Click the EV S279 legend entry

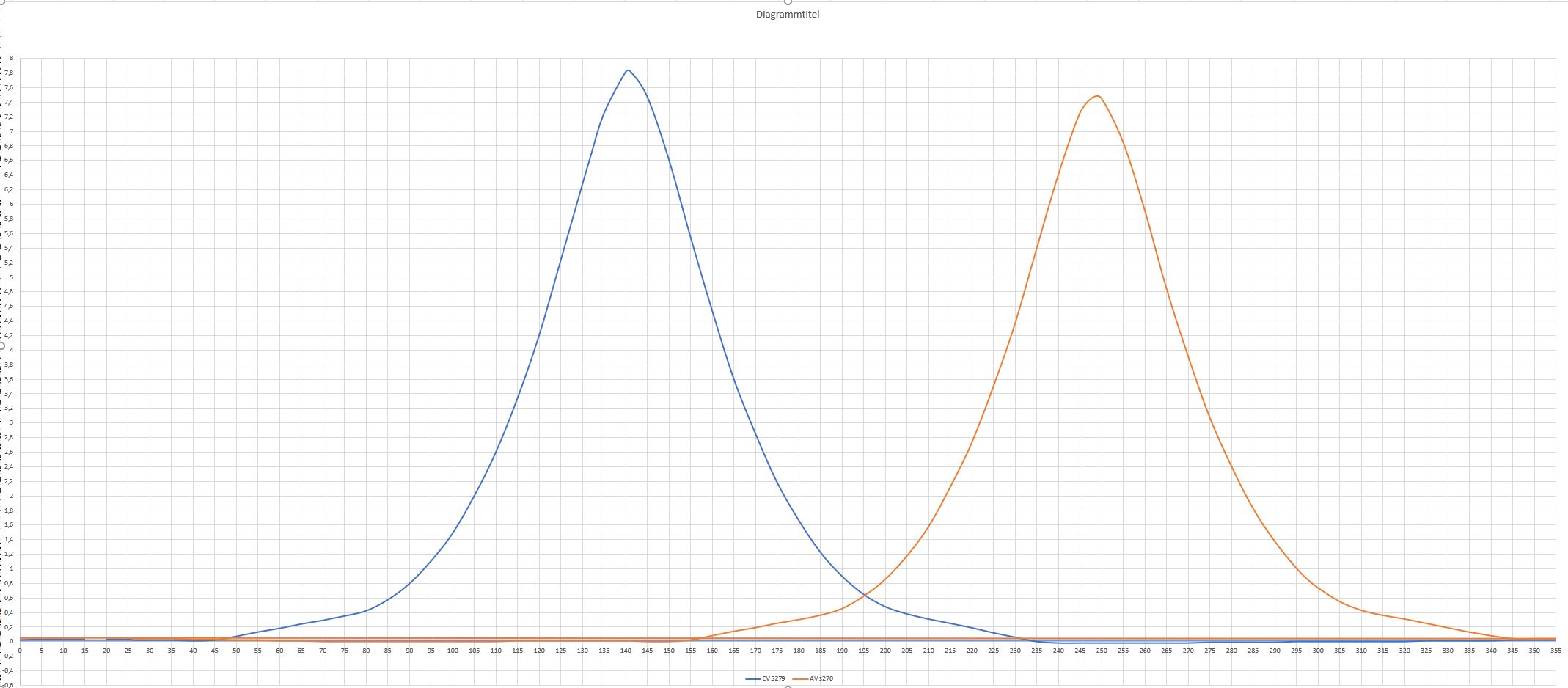click(774, 679)
